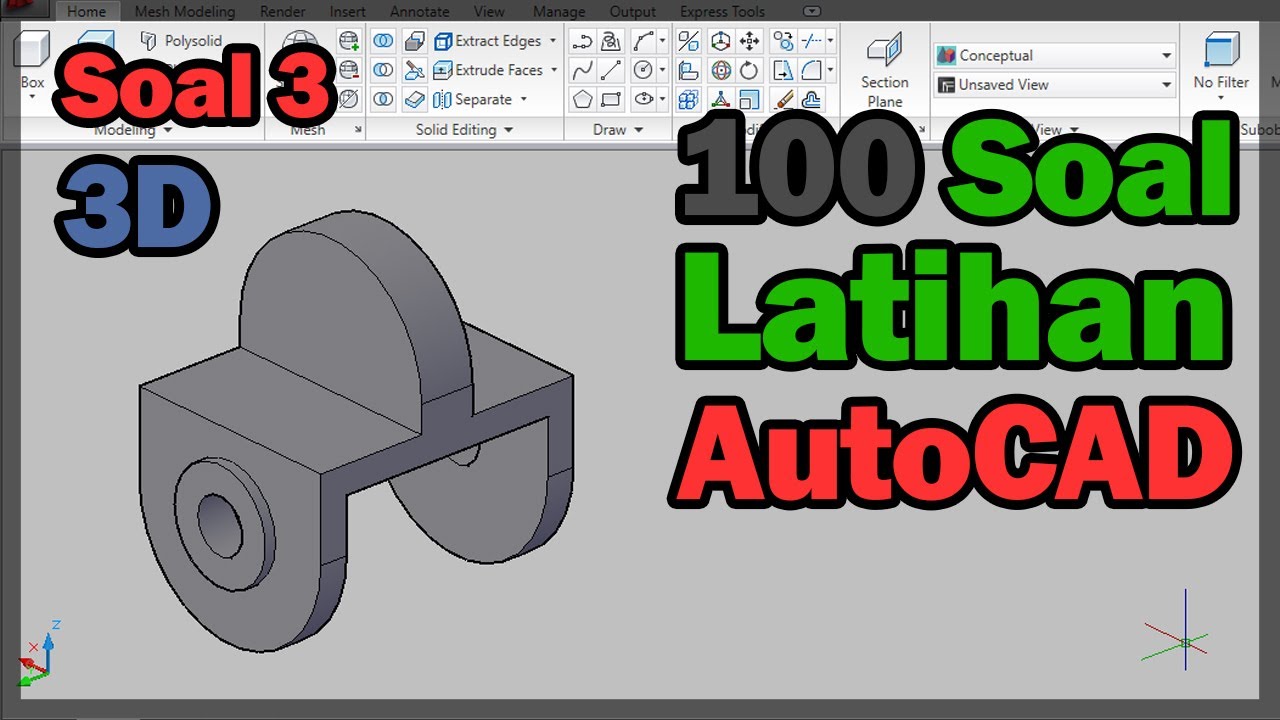Switch to the Manage tab
The height and width of the screenshot is (720, 1280).
click(x=559, y=12)
